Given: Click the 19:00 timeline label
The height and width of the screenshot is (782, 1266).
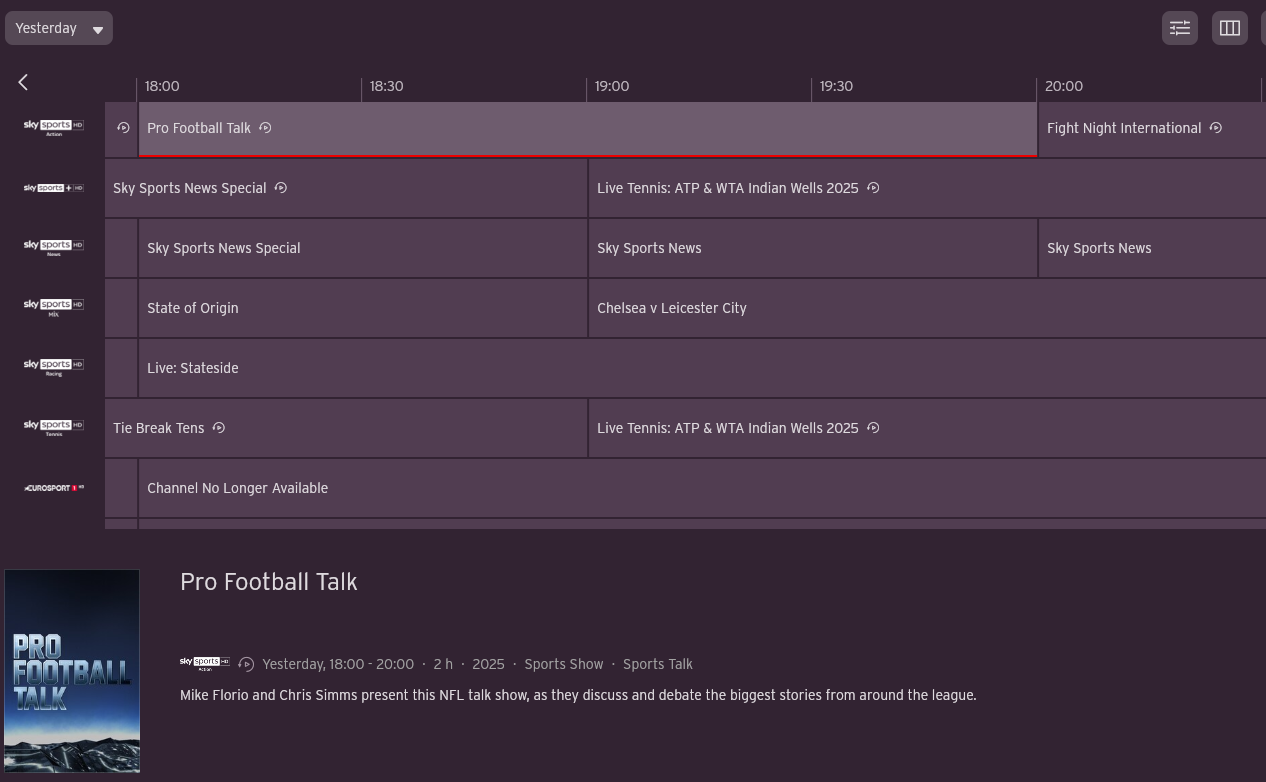Looking at the screenshot, I should [x=612, y=86].
